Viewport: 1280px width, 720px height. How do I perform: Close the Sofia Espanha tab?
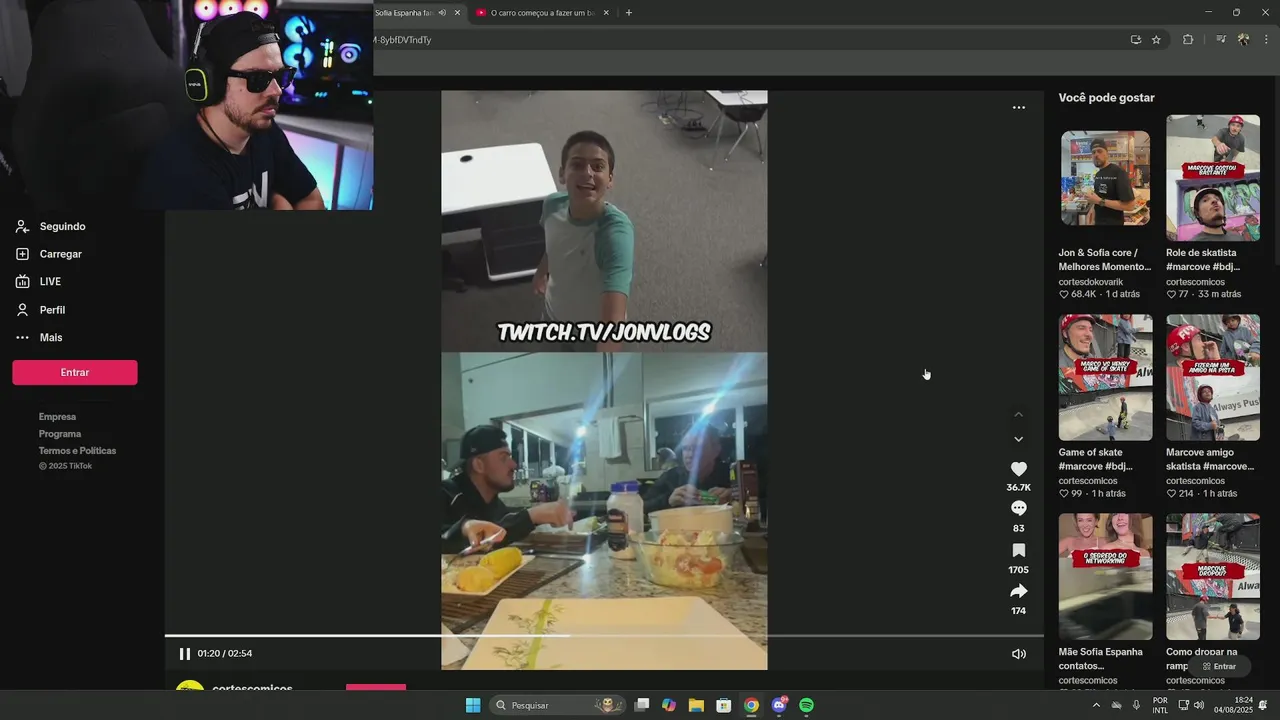pos(458,13)
